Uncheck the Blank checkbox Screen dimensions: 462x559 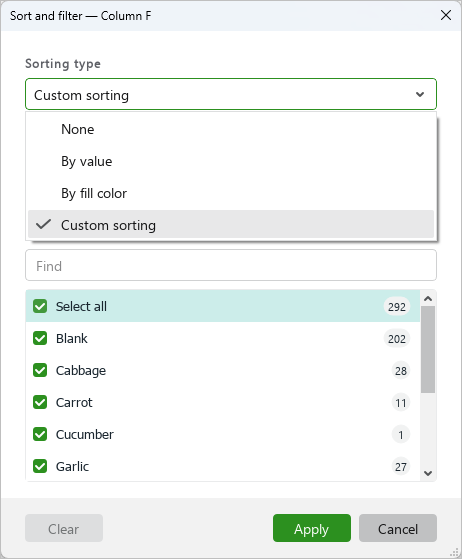click(x=40, y=338)
